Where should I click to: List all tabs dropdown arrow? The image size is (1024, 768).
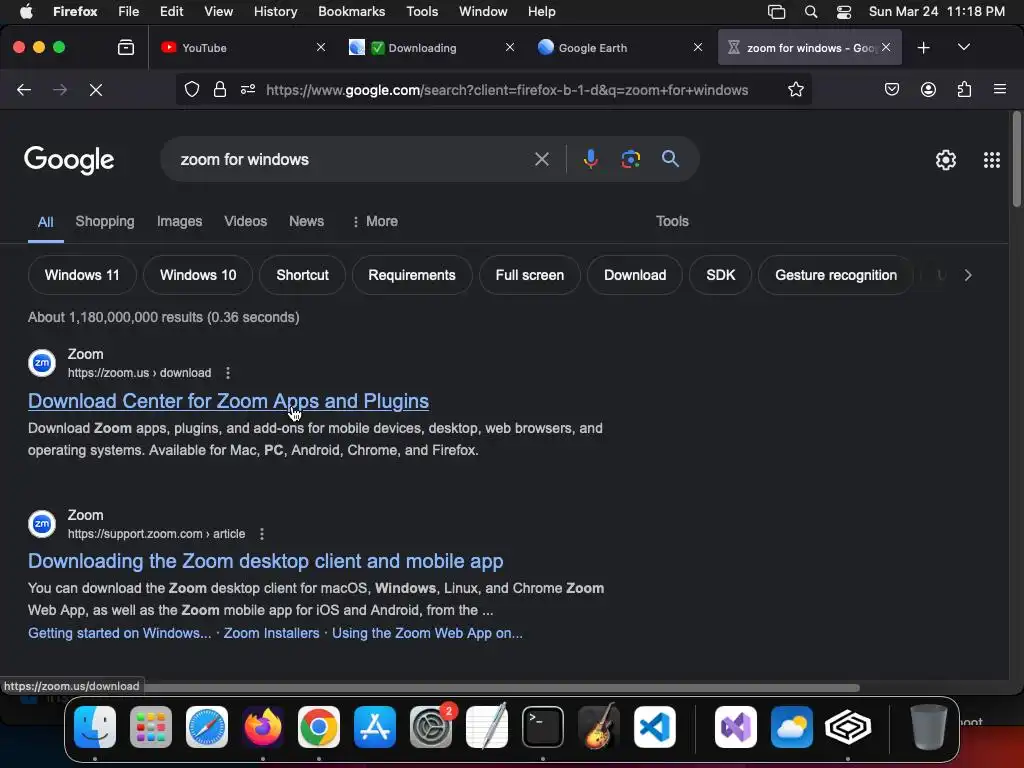(964, 47)
